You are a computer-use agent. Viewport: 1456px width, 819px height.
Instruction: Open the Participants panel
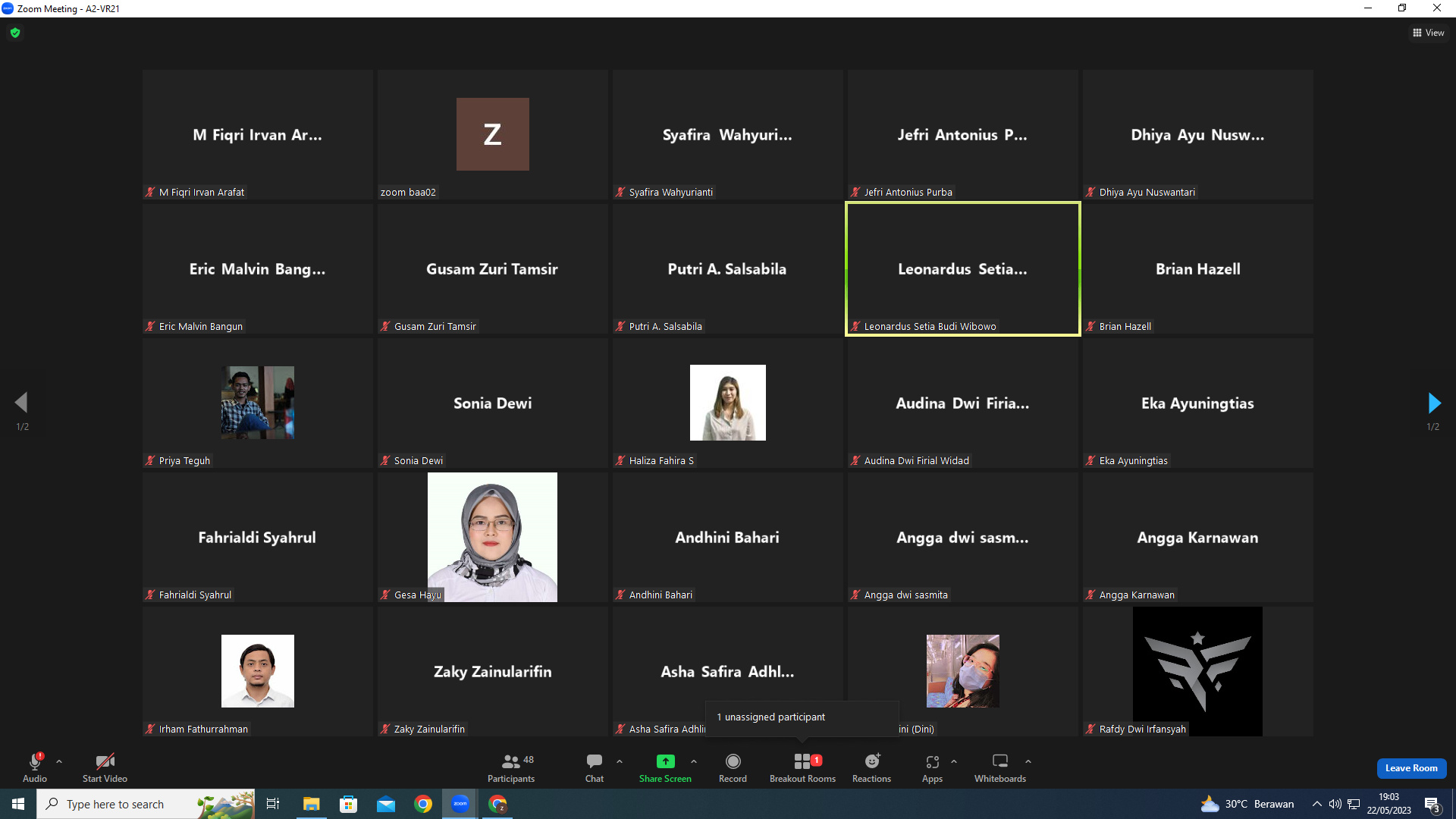point(511,767)
